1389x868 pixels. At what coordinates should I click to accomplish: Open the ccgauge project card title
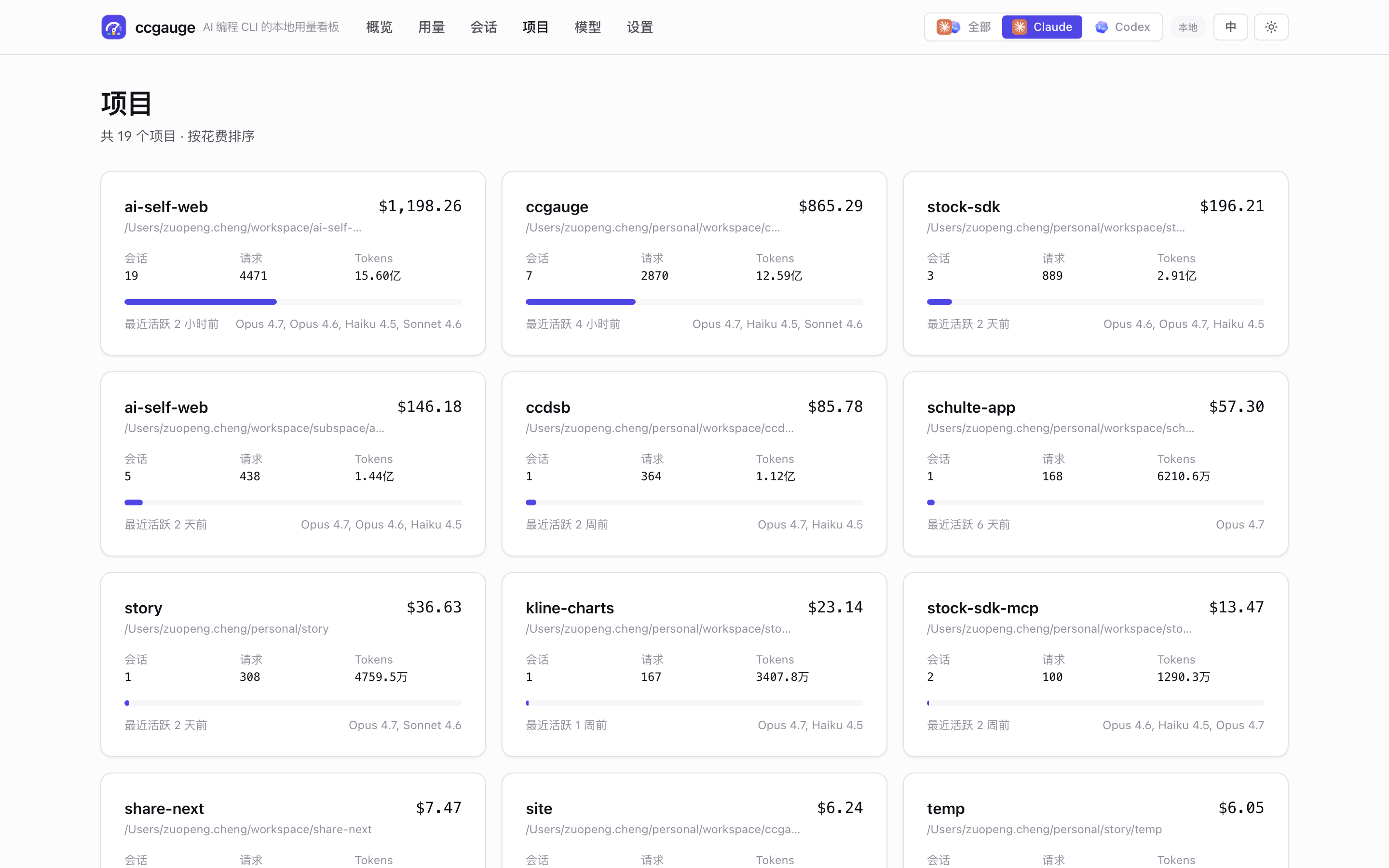pos(557,207)
